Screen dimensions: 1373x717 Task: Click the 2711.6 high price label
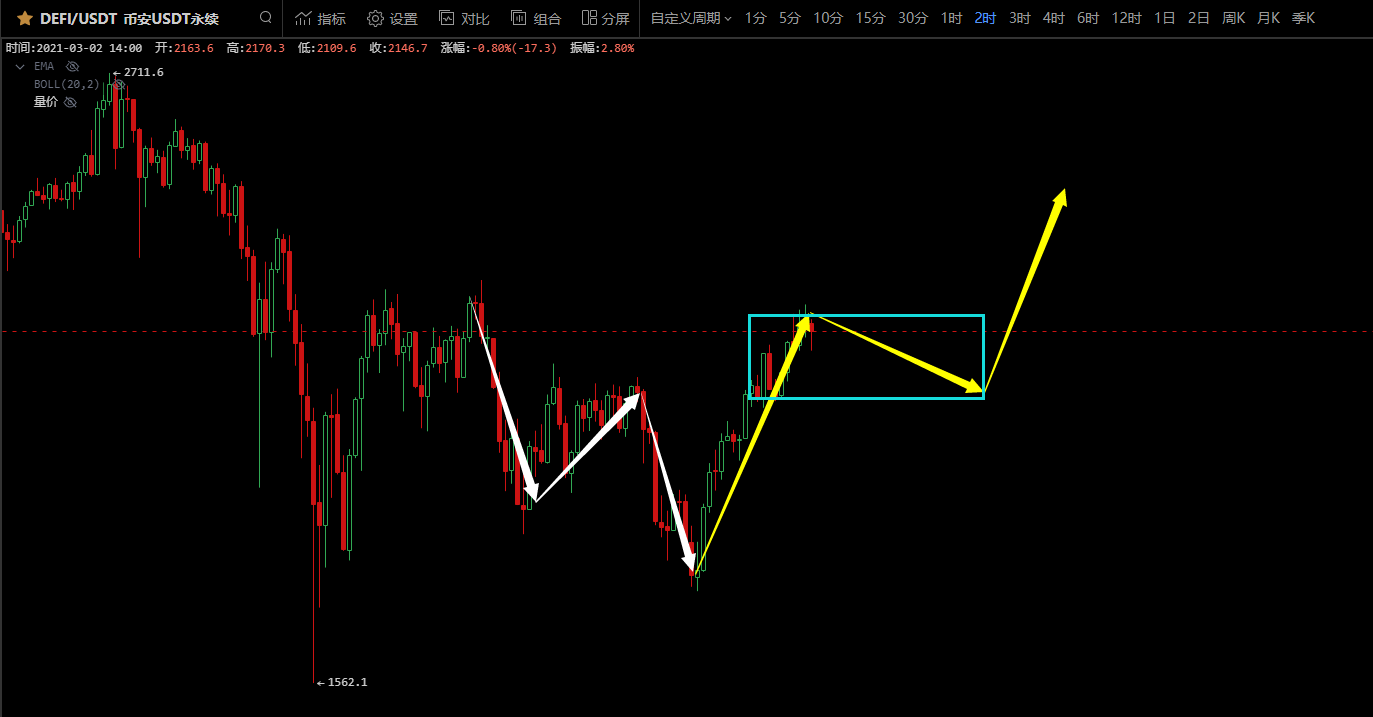pyautogui.click(x=143, y=72)
